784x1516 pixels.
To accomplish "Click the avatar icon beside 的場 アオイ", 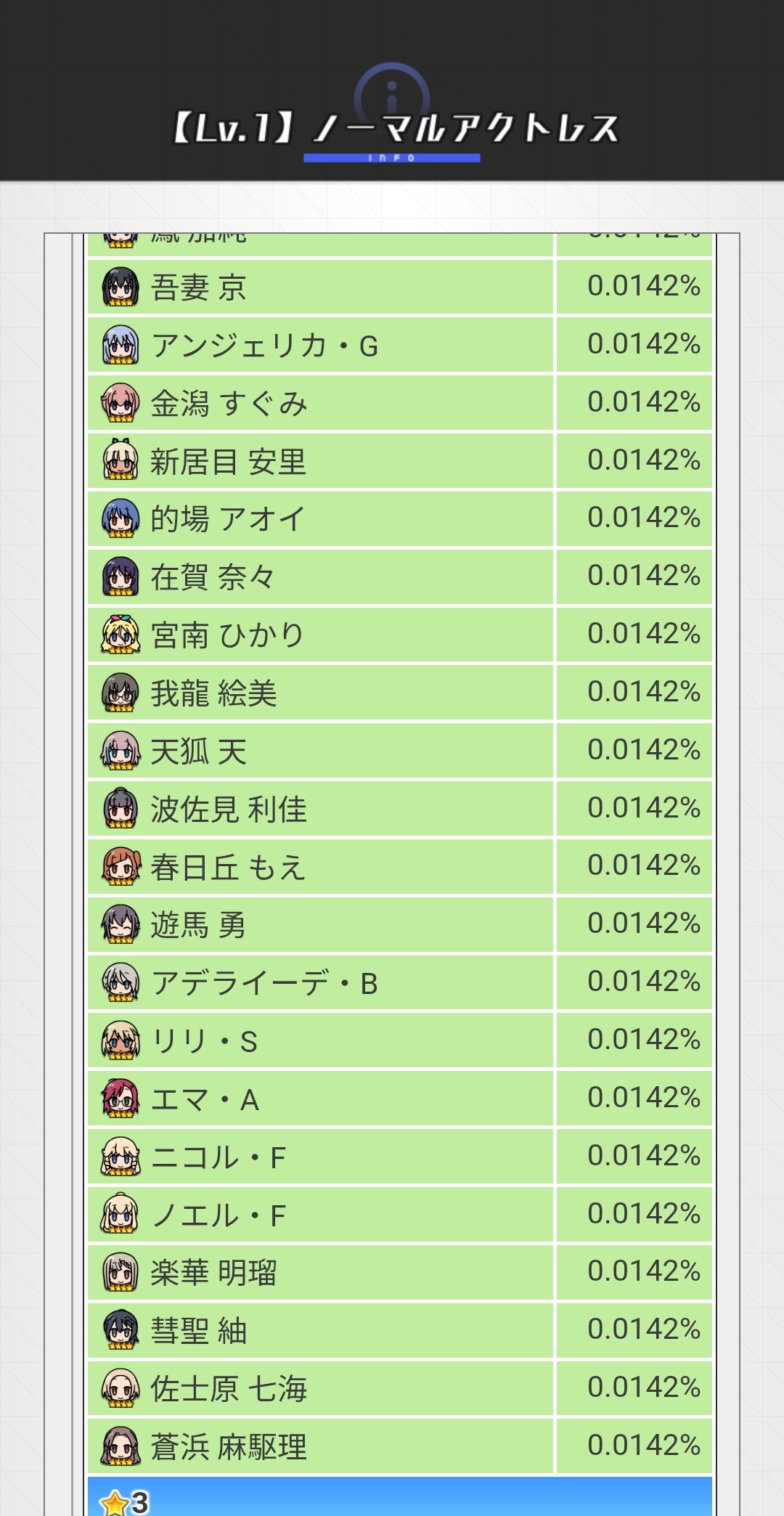I will tap(121, 518).
